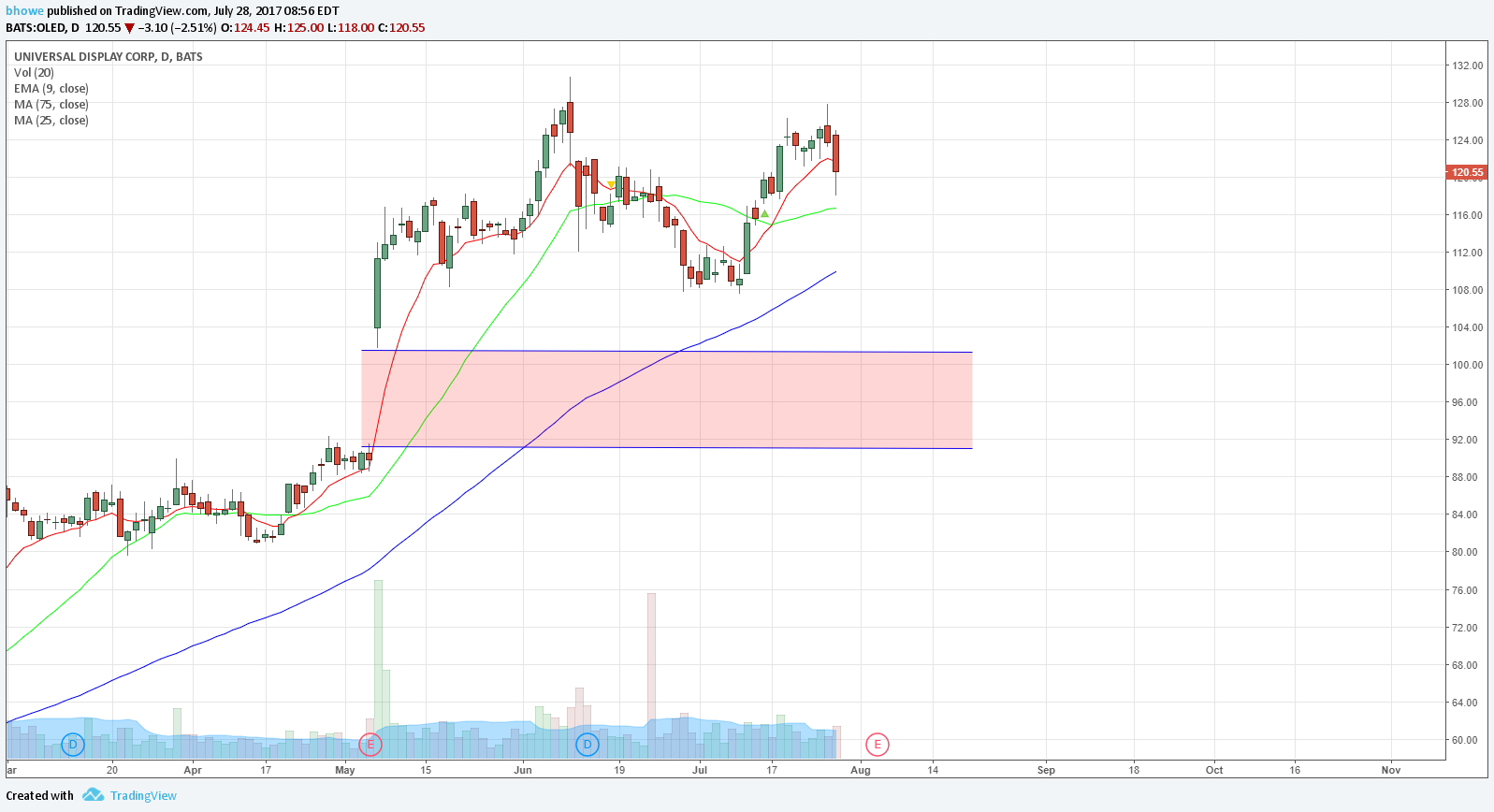Image resolution: width=1494 pixels, height=812 pixels.
Task: Select the MA (25, close) indicator label
Action: [51, 121]
